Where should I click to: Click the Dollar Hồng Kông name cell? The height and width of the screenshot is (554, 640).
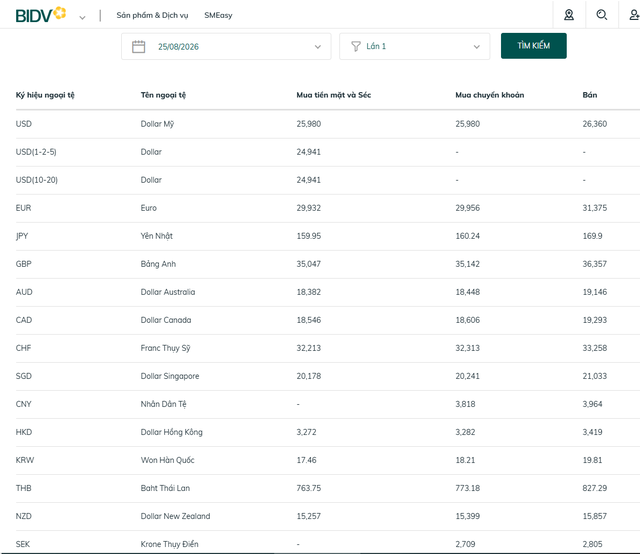[x=171, y=432]
